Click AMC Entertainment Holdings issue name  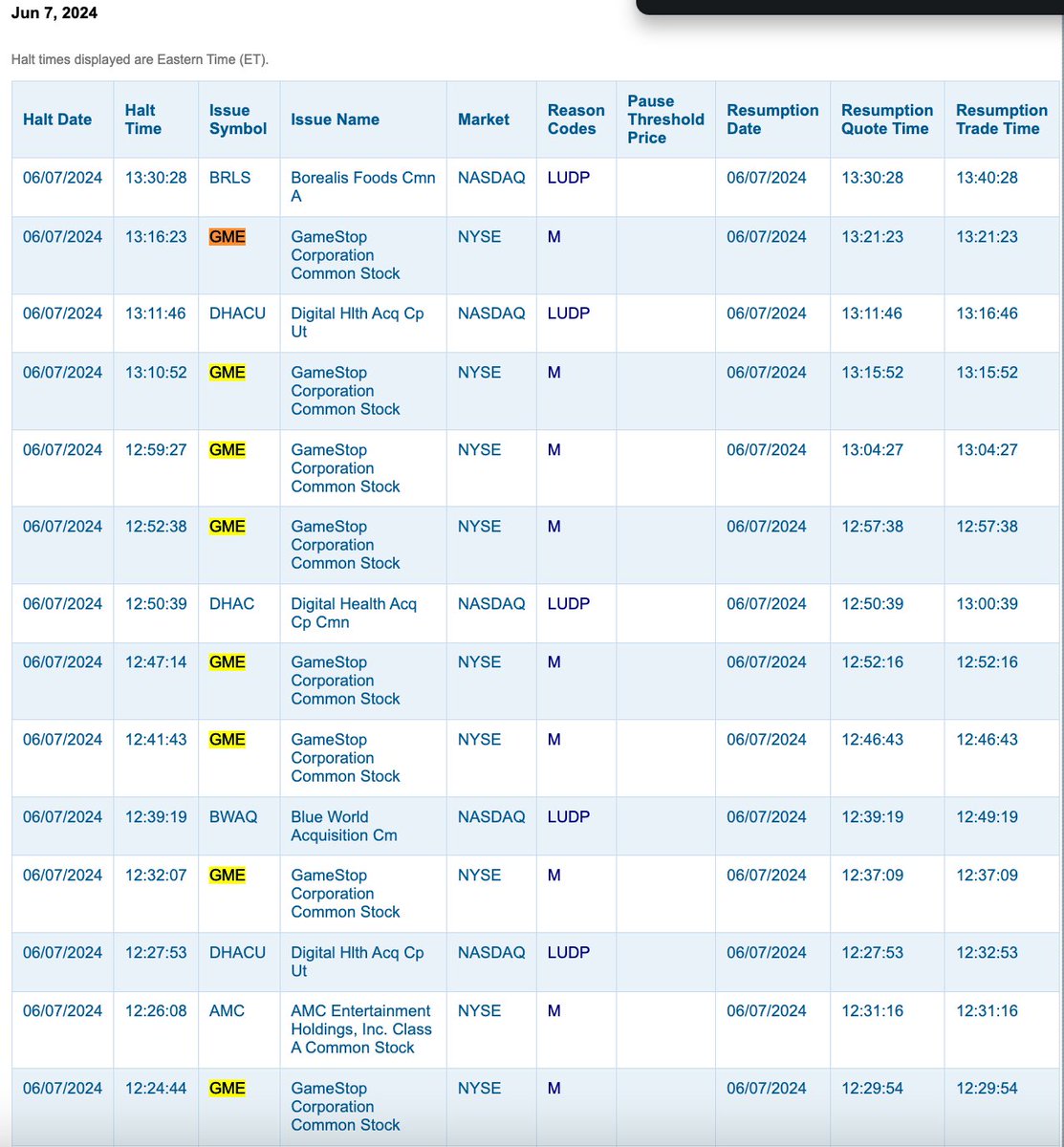coord(361,1029)
